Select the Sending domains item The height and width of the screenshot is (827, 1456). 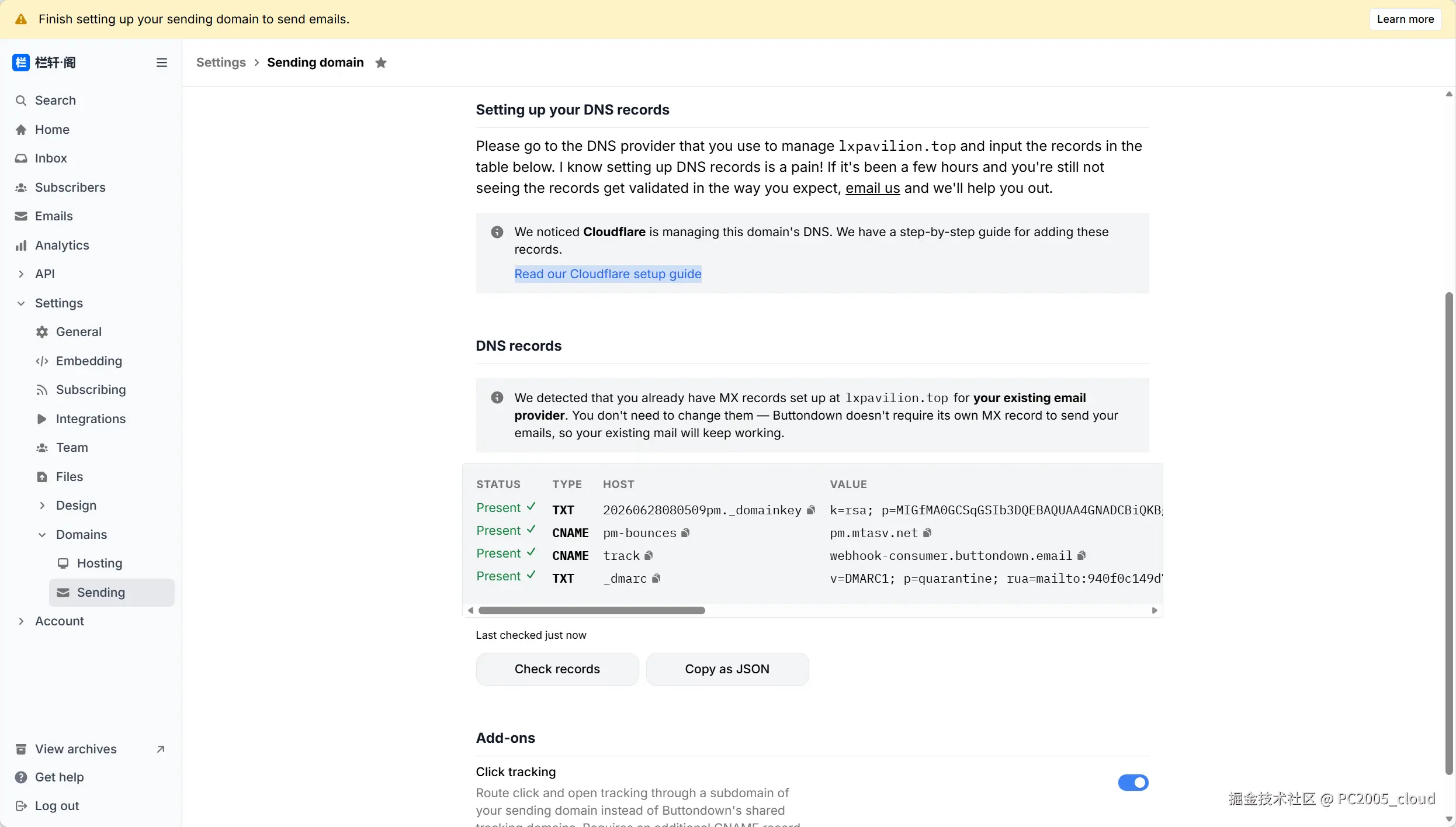pos(112,593)
